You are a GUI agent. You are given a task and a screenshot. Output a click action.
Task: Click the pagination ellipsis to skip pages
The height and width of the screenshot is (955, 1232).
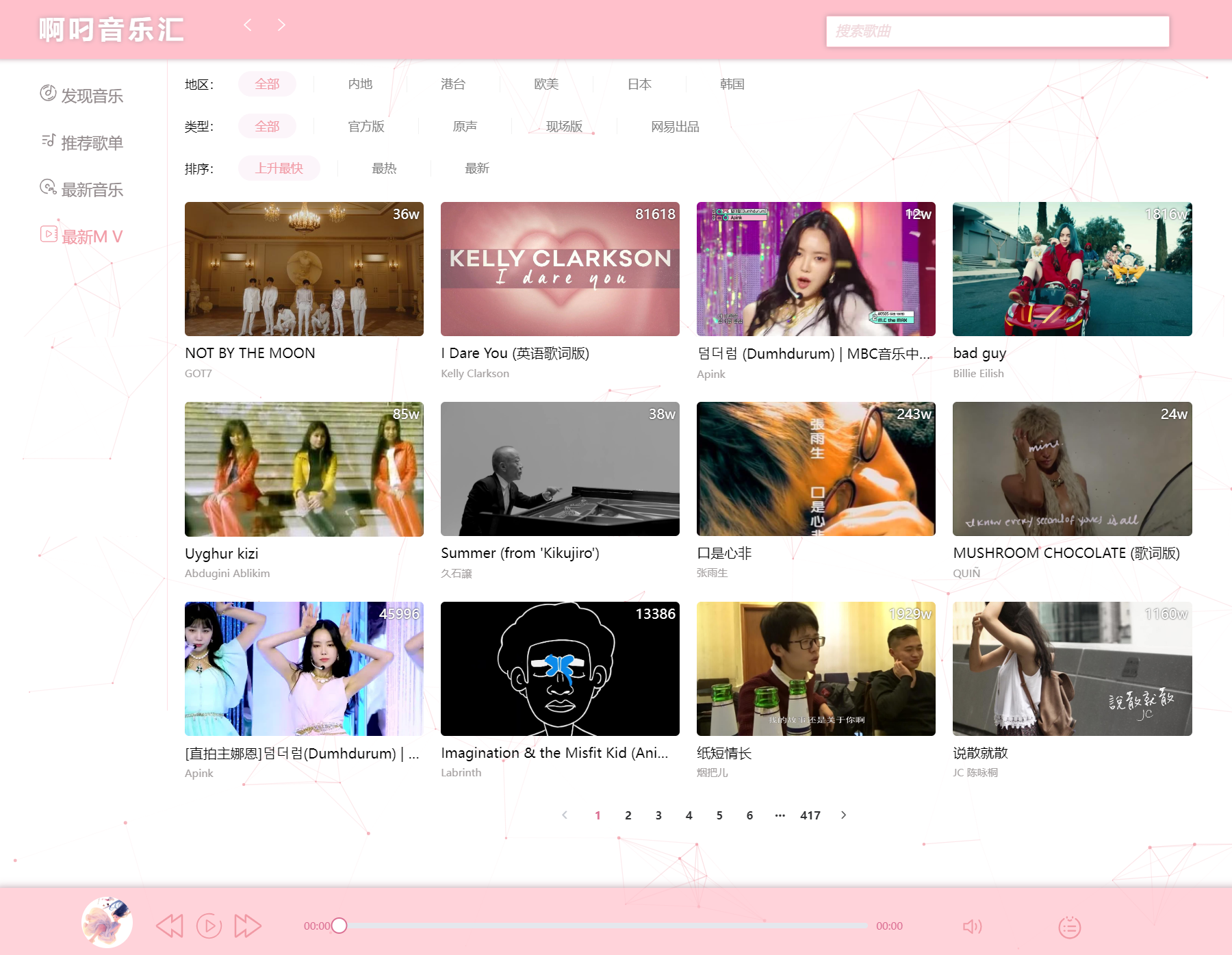[x=780, y=815]
